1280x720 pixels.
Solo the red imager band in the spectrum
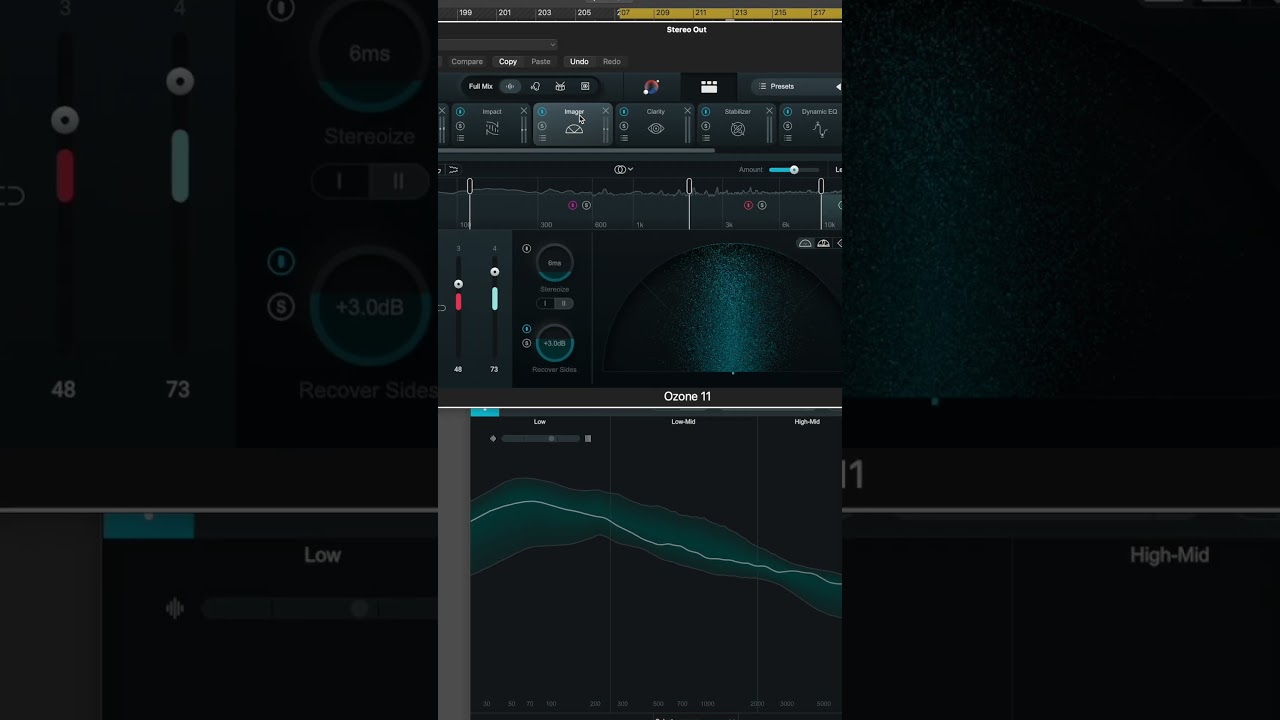click(x=762, y=205)
